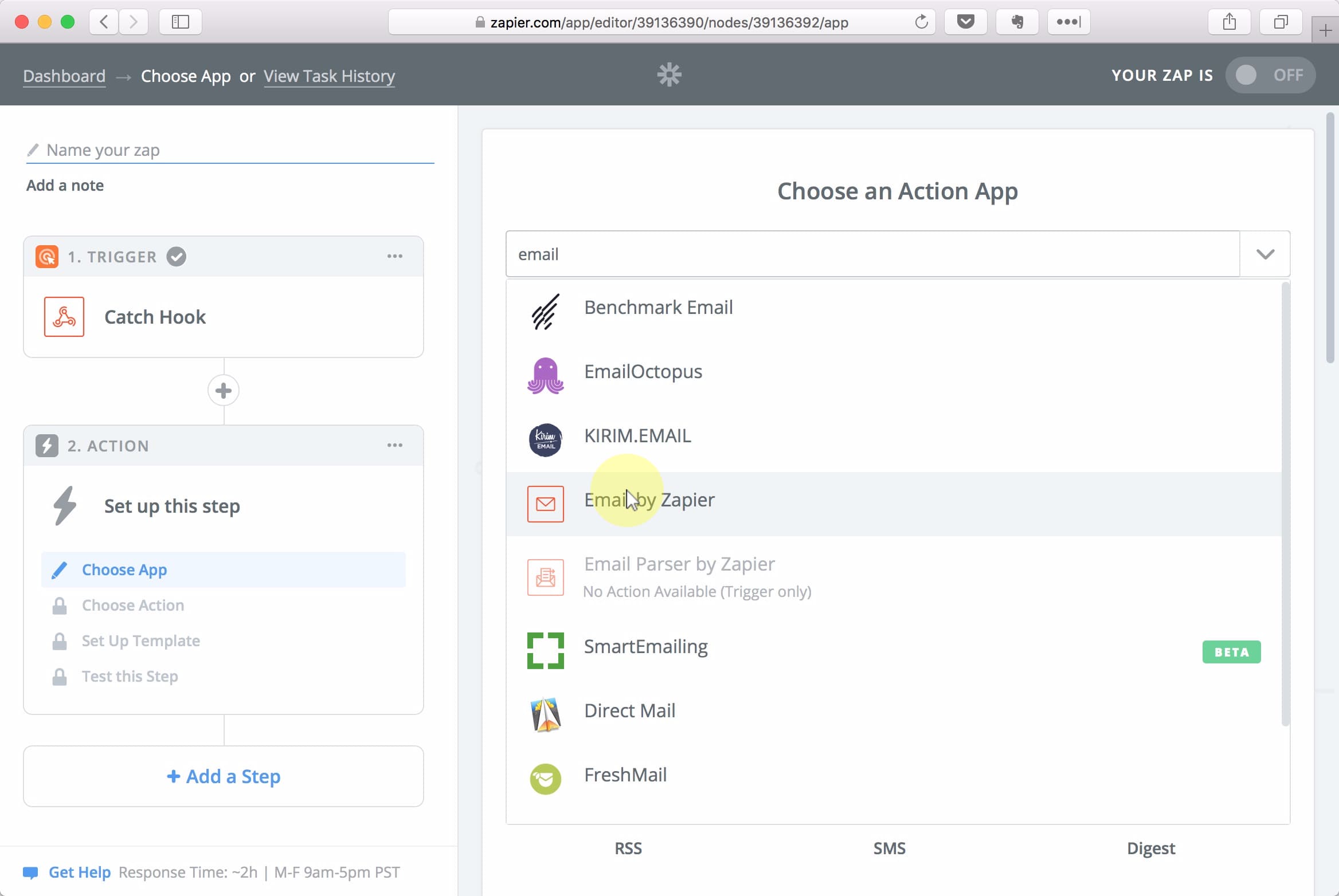Click the Catch Hook trigger icon
The image size is (1339, 896).
click(63, 316)
